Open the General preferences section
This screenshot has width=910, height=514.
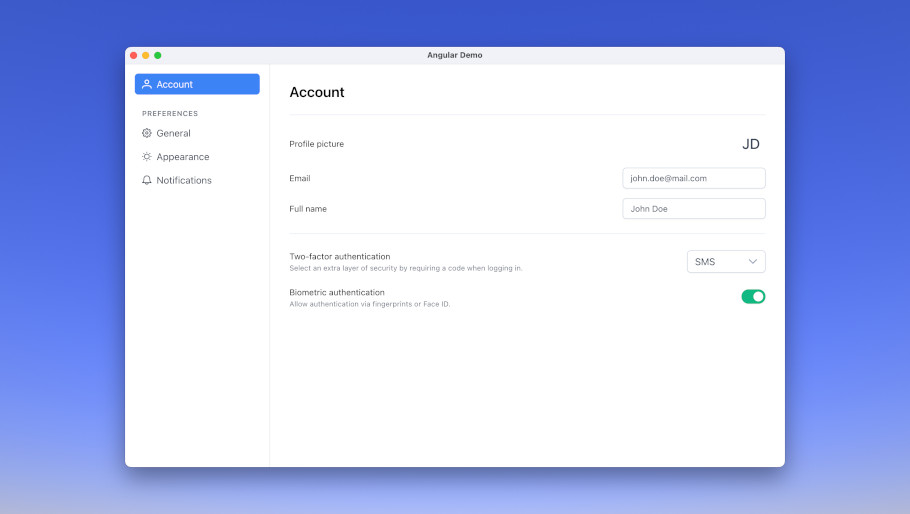pos(173,133)
